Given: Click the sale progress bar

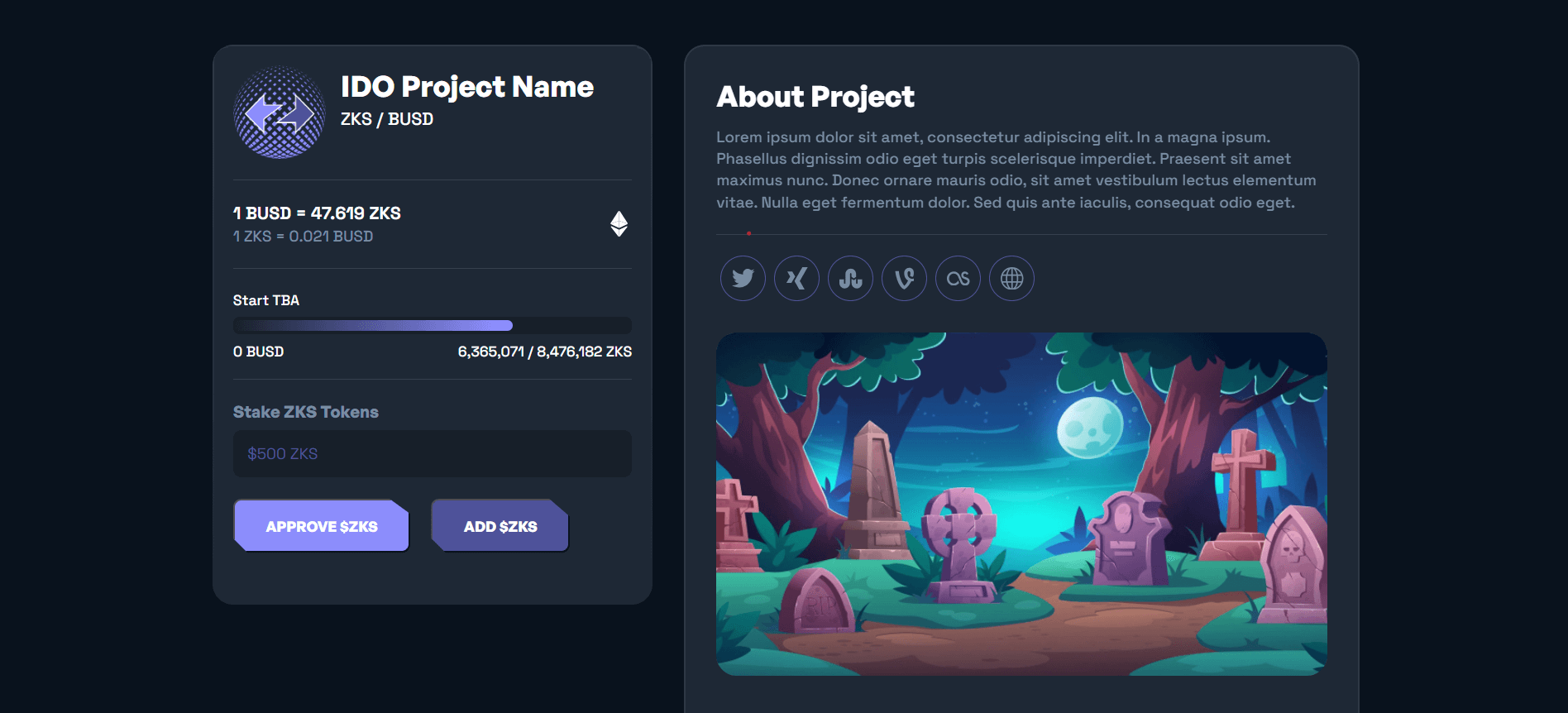Looking at the screenshot, I should coord(432,325).
